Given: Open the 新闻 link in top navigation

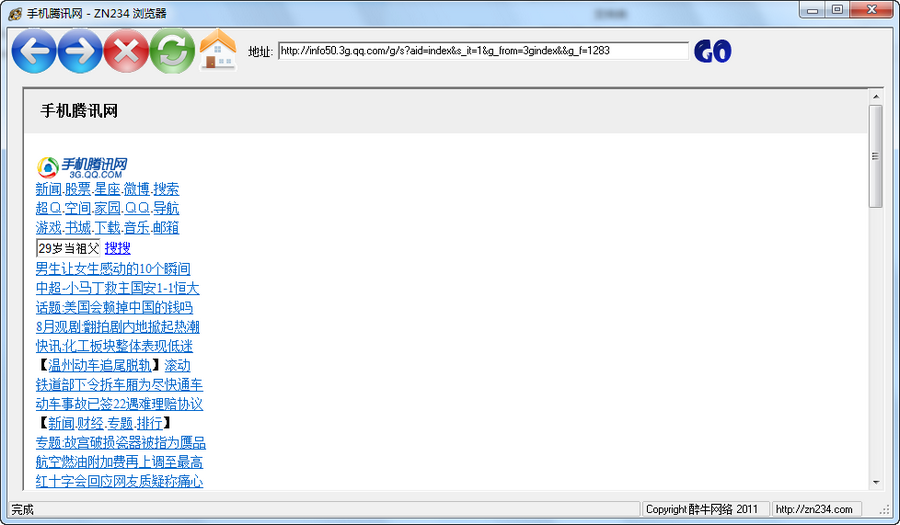Looking at the screenshot, I should pyautogui.click(x=49, y=189).
